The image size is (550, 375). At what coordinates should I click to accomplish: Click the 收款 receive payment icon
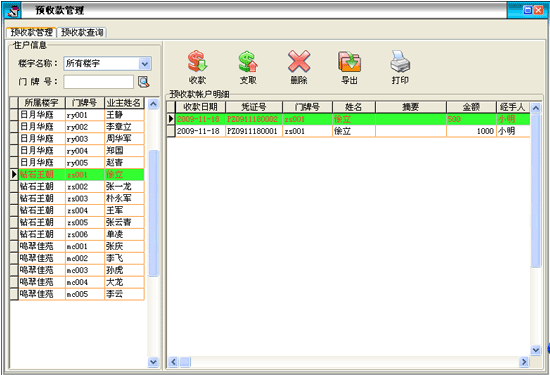[197, 62]
